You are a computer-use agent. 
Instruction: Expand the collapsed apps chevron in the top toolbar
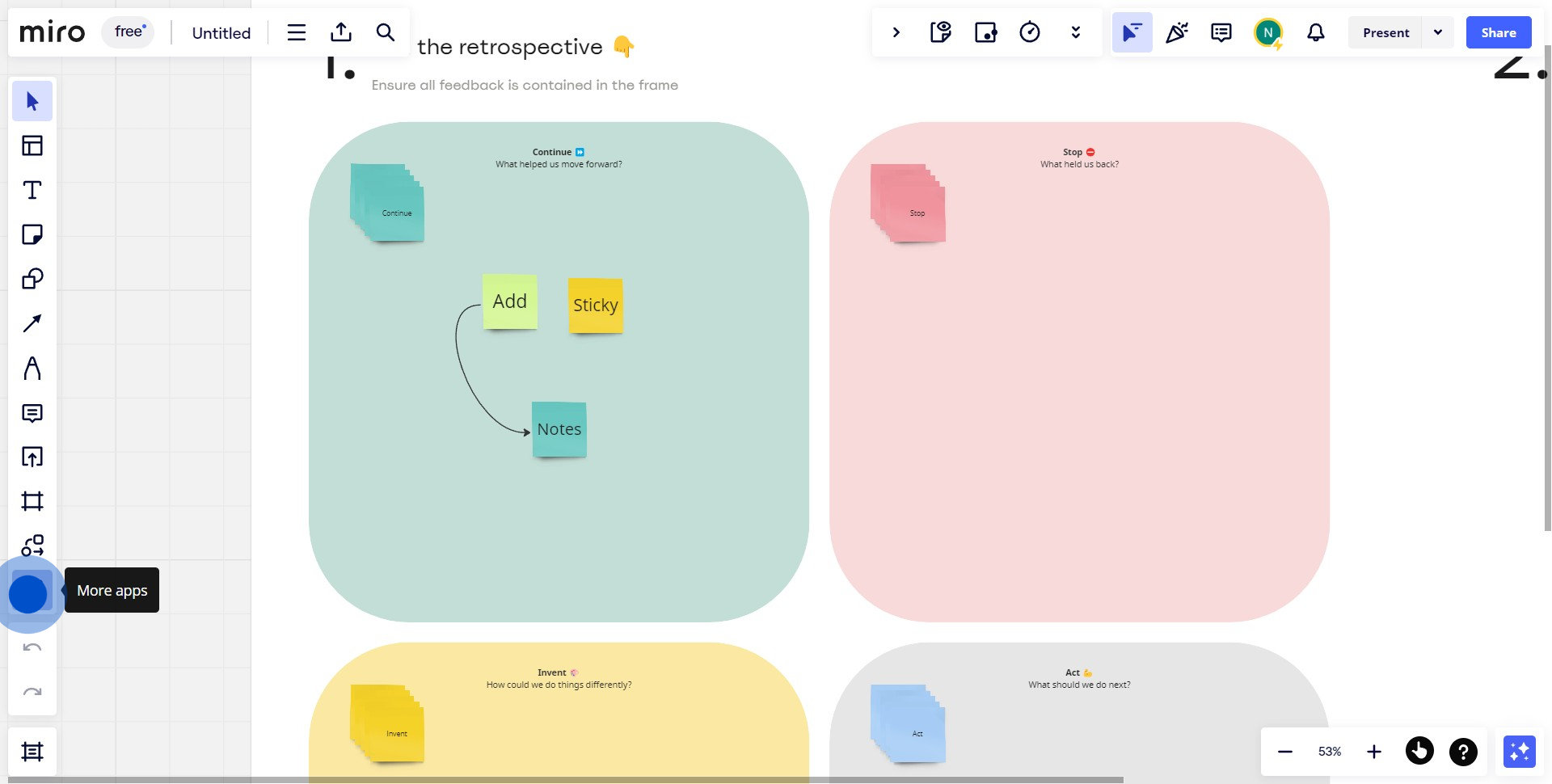[x=896, y=32]
